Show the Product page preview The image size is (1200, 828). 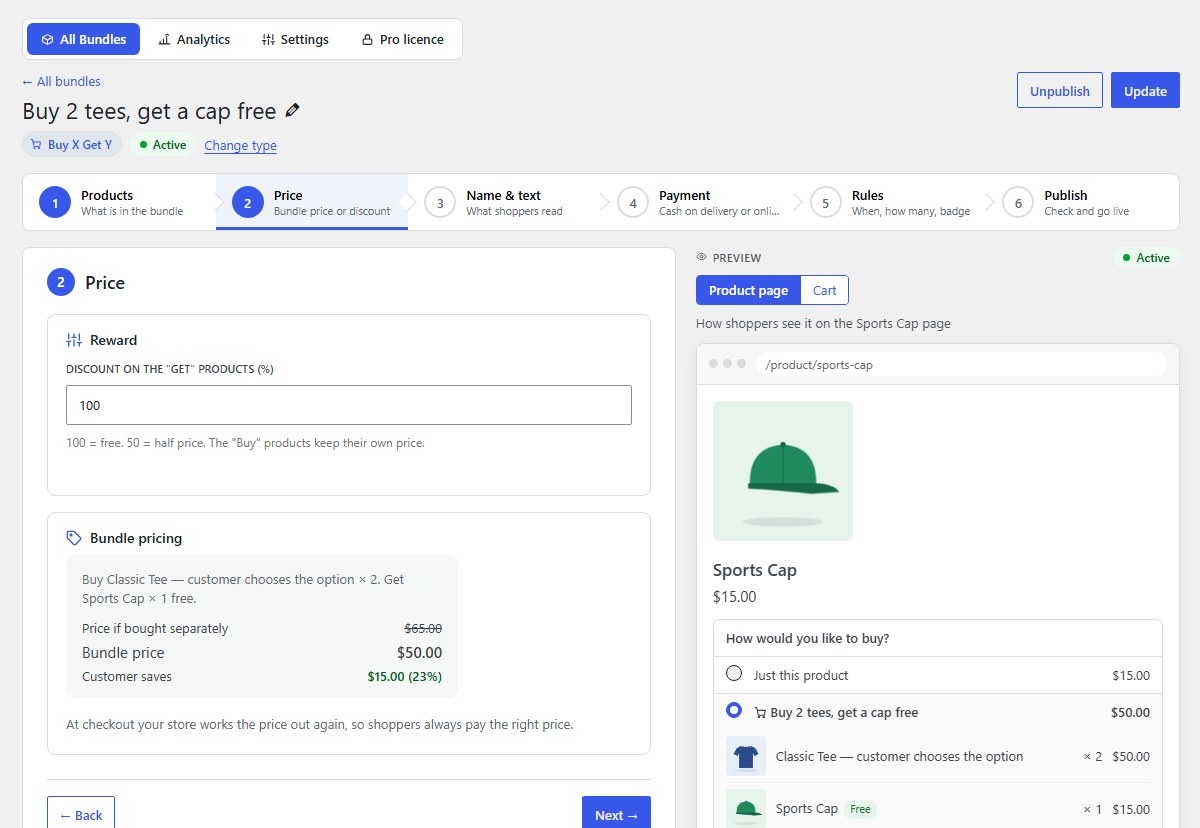click(748, 290)
